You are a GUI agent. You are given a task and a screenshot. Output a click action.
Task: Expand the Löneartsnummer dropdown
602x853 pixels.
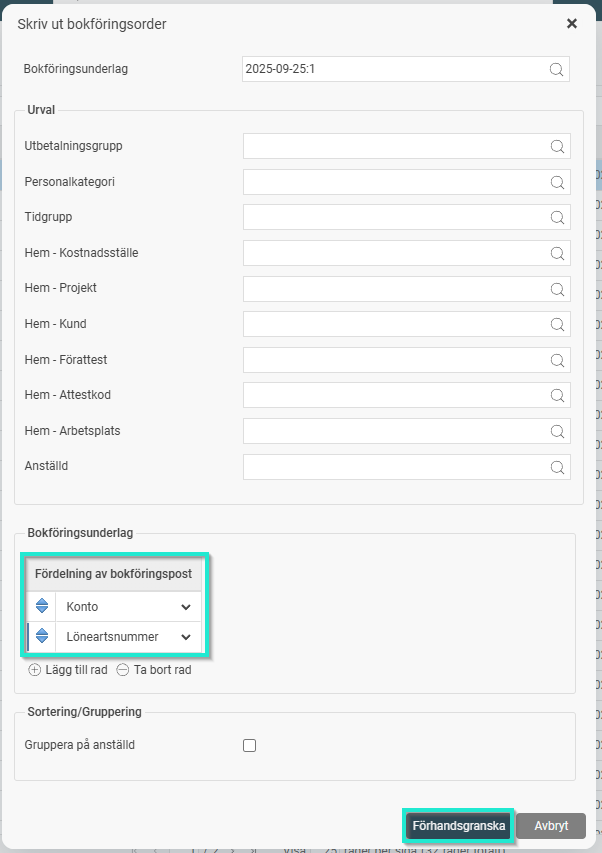point(185,637)
